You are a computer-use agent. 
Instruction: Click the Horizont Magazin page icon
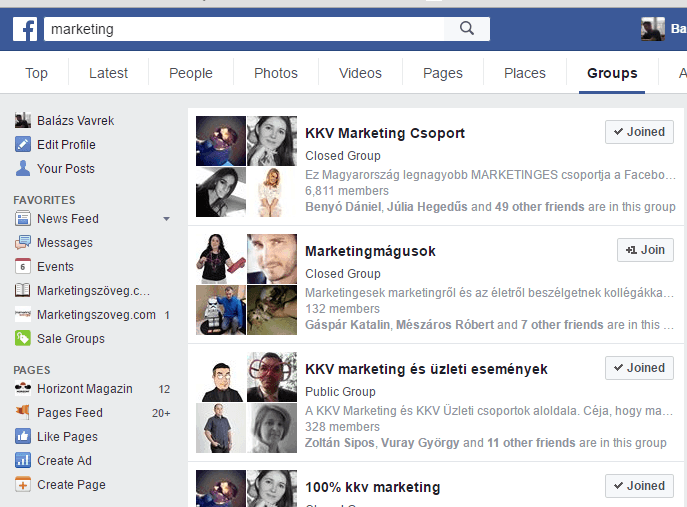tap(23, 389)
